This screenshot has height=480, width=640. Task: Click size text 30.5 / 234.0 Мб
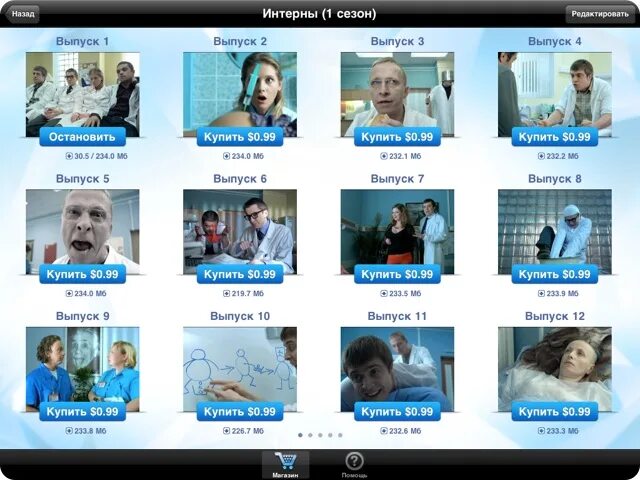101,156
